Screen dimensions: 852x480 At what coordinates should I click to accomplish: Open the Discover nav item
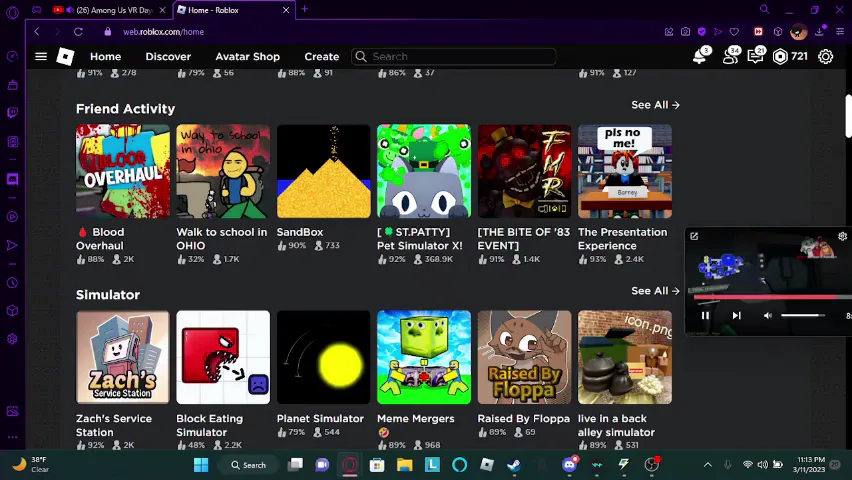[x=168, y=57]
